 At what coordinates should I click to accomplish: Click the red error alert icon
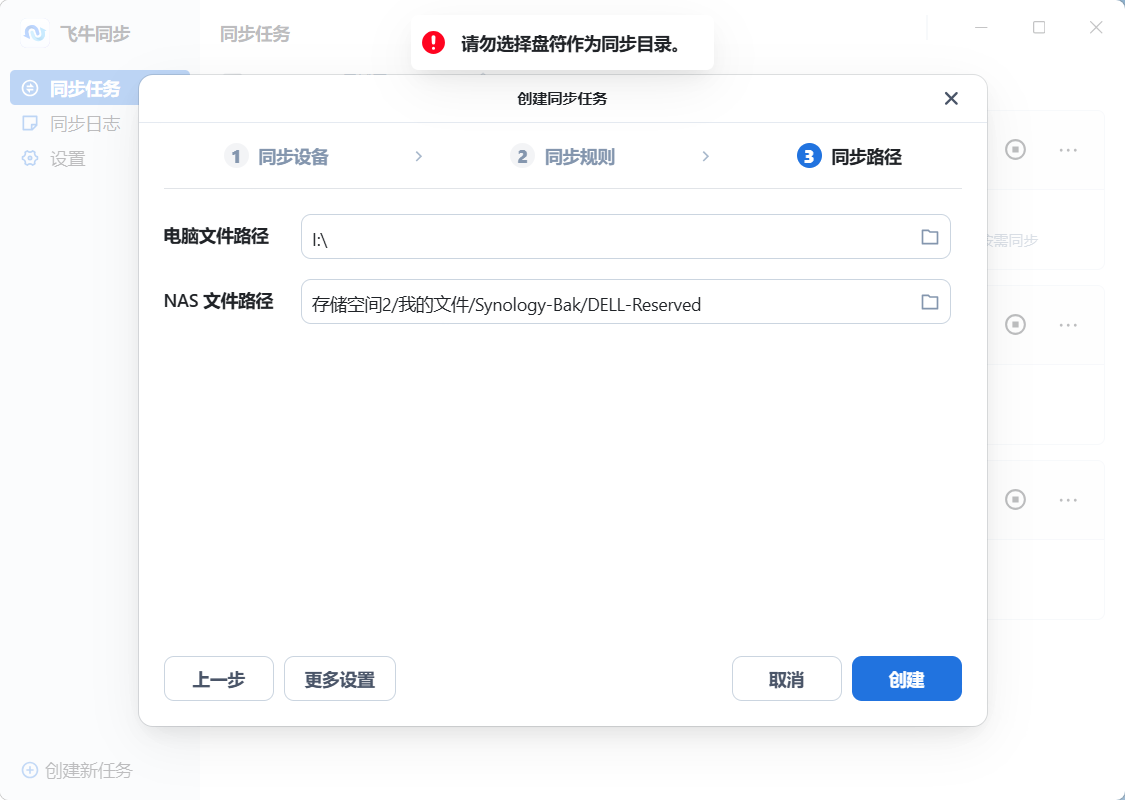pyautogui.click(x=433, y=43)
